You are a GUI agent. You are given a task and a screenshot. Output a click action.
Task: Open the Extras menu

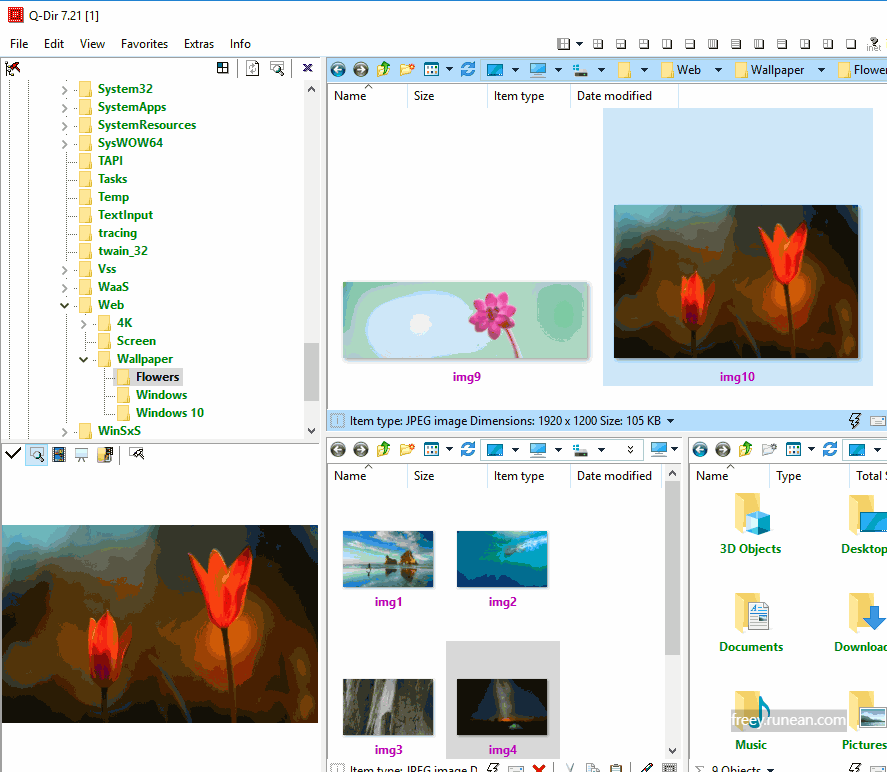(x=199, y=44)
